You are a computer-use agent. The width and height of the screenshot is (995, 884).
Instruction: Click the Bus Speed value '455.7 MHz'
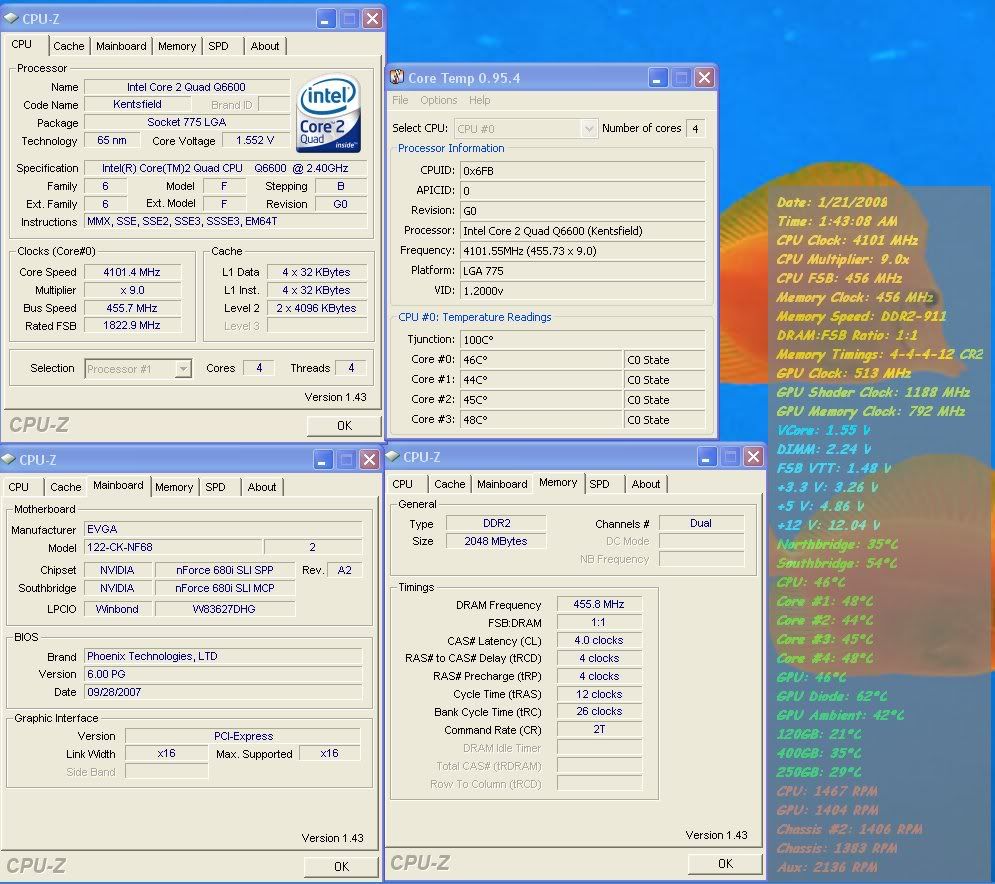tap(132, 308)
